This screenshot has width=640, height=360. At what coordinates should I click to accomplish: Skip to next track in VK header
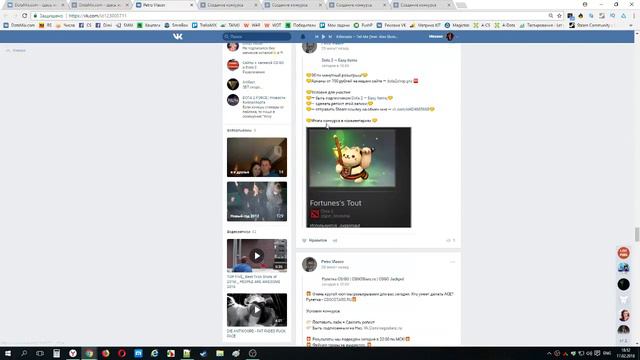click(x=330, y=36)
